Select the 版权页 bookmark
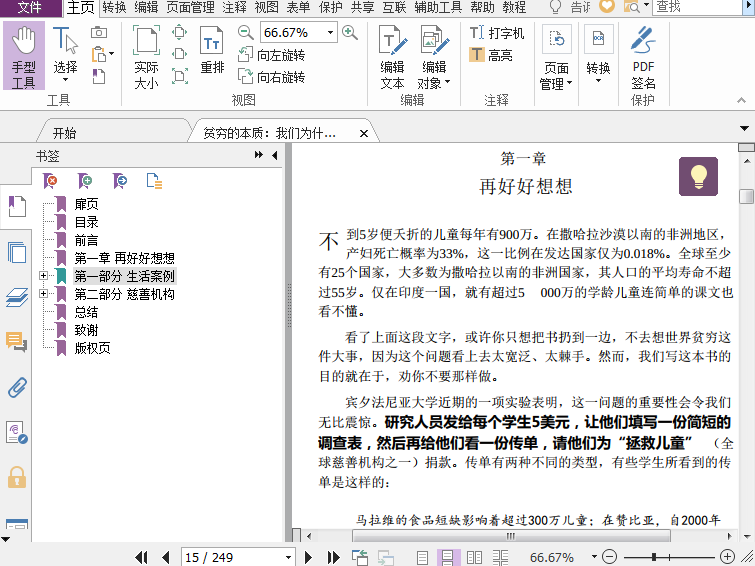Viewport: 755px width, 566px height. coord(92,348)
